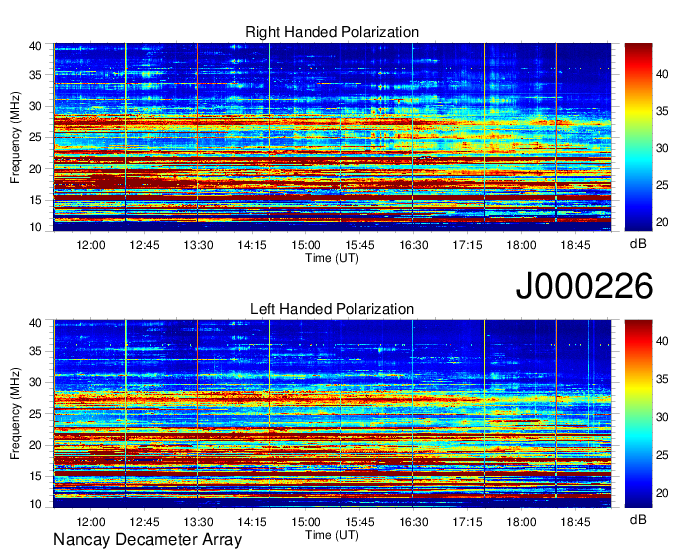Click the bottom plot's Frequency (MHz) axis label

tap(15, 414)
